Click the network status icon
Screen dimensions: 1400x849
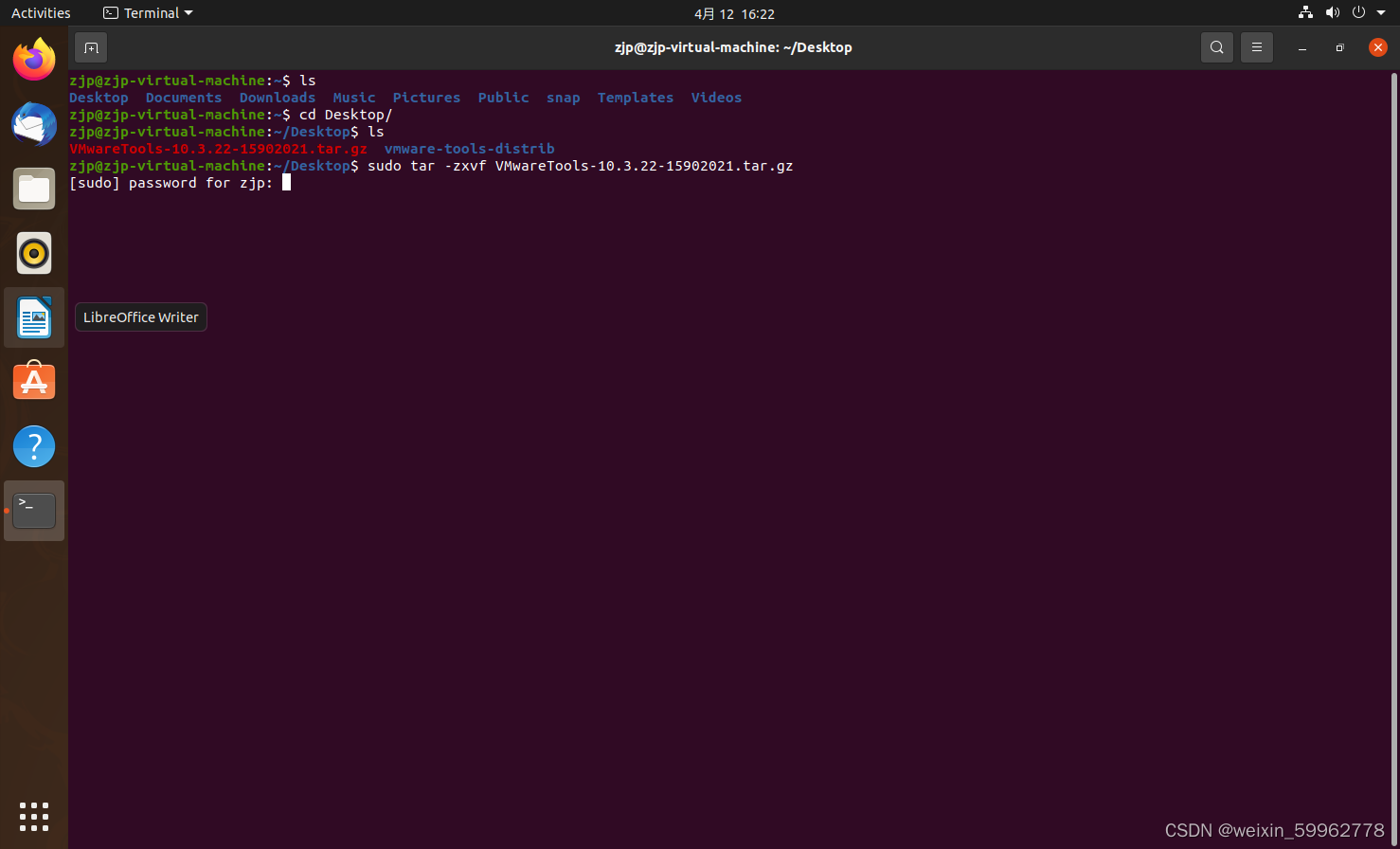[1305, 13]
